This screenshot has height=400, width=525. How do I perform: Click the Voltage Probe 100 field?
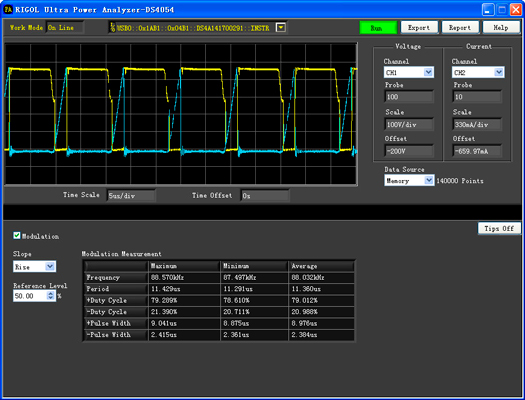click(x=409, y=97)
